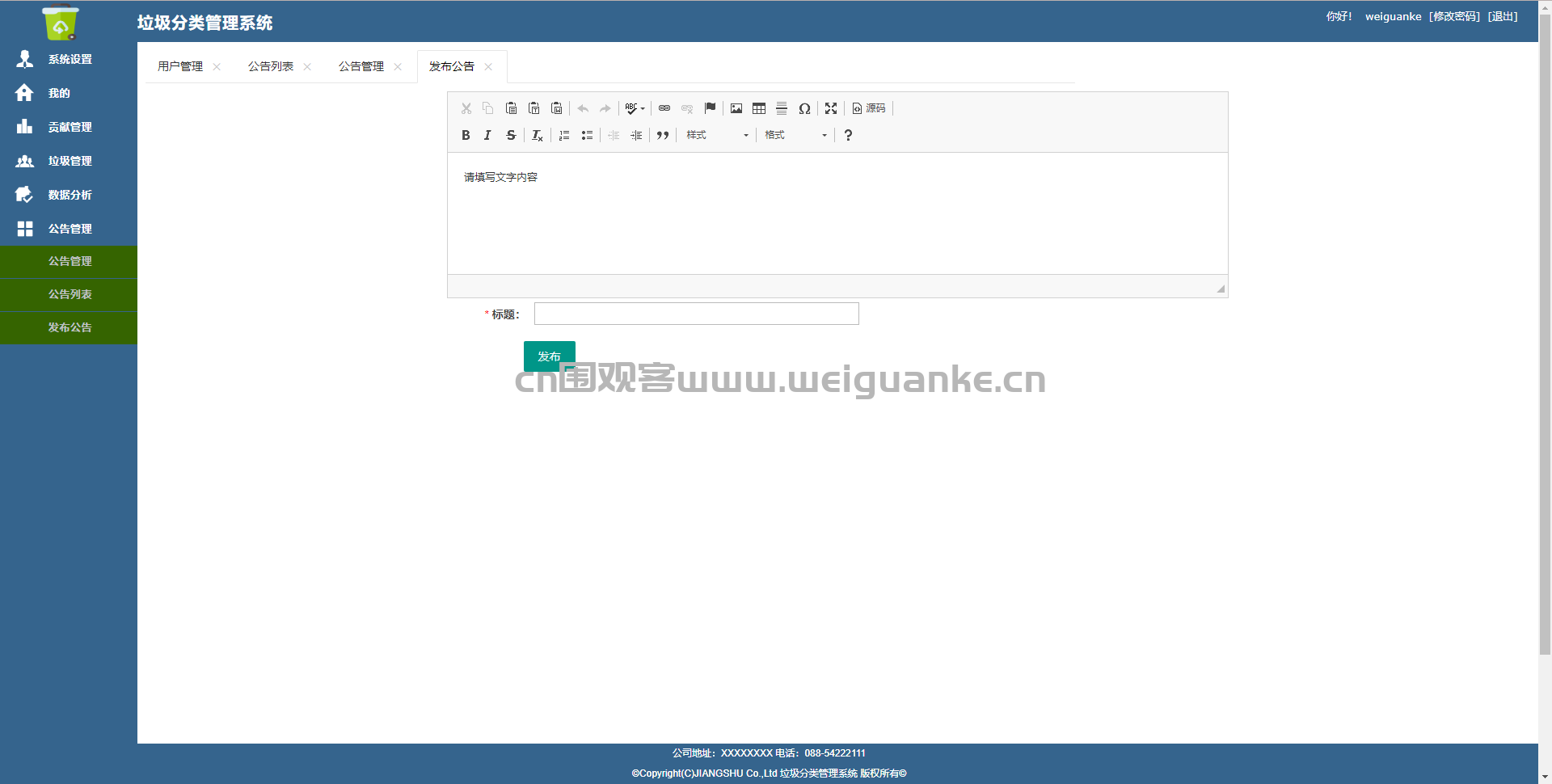Click the 退出 logout link

[1503, 16]
